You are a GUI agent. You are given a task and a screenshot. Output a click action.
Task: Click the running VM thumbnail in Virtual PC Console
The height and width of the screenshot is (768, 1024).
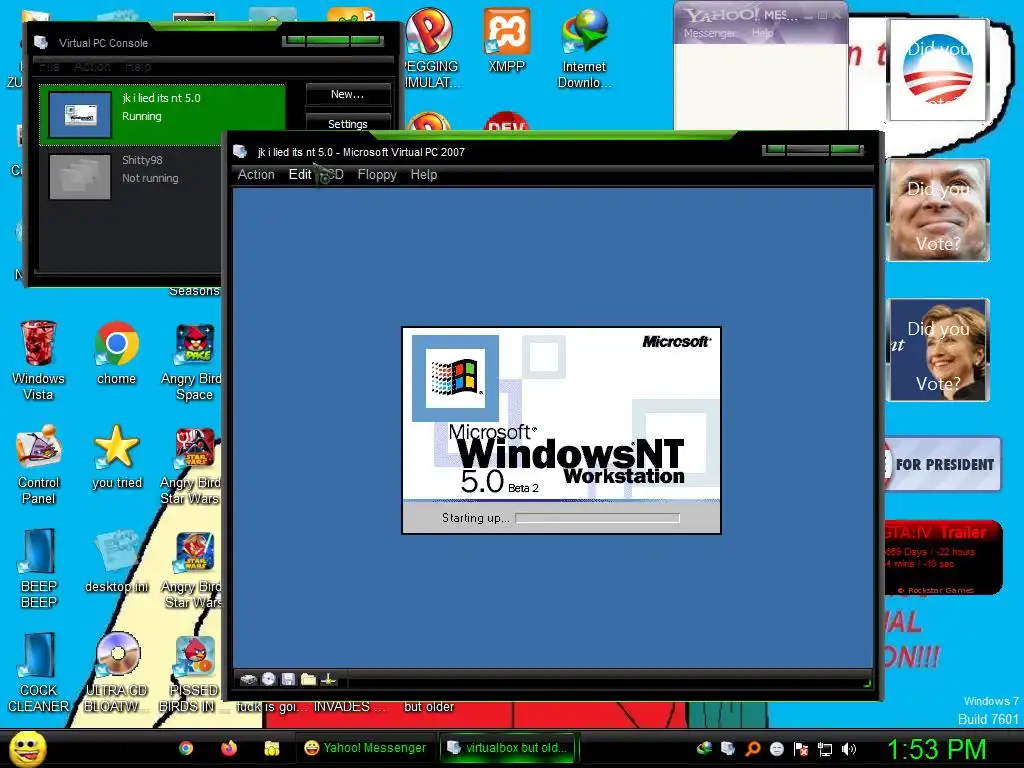tap(80, 115)
